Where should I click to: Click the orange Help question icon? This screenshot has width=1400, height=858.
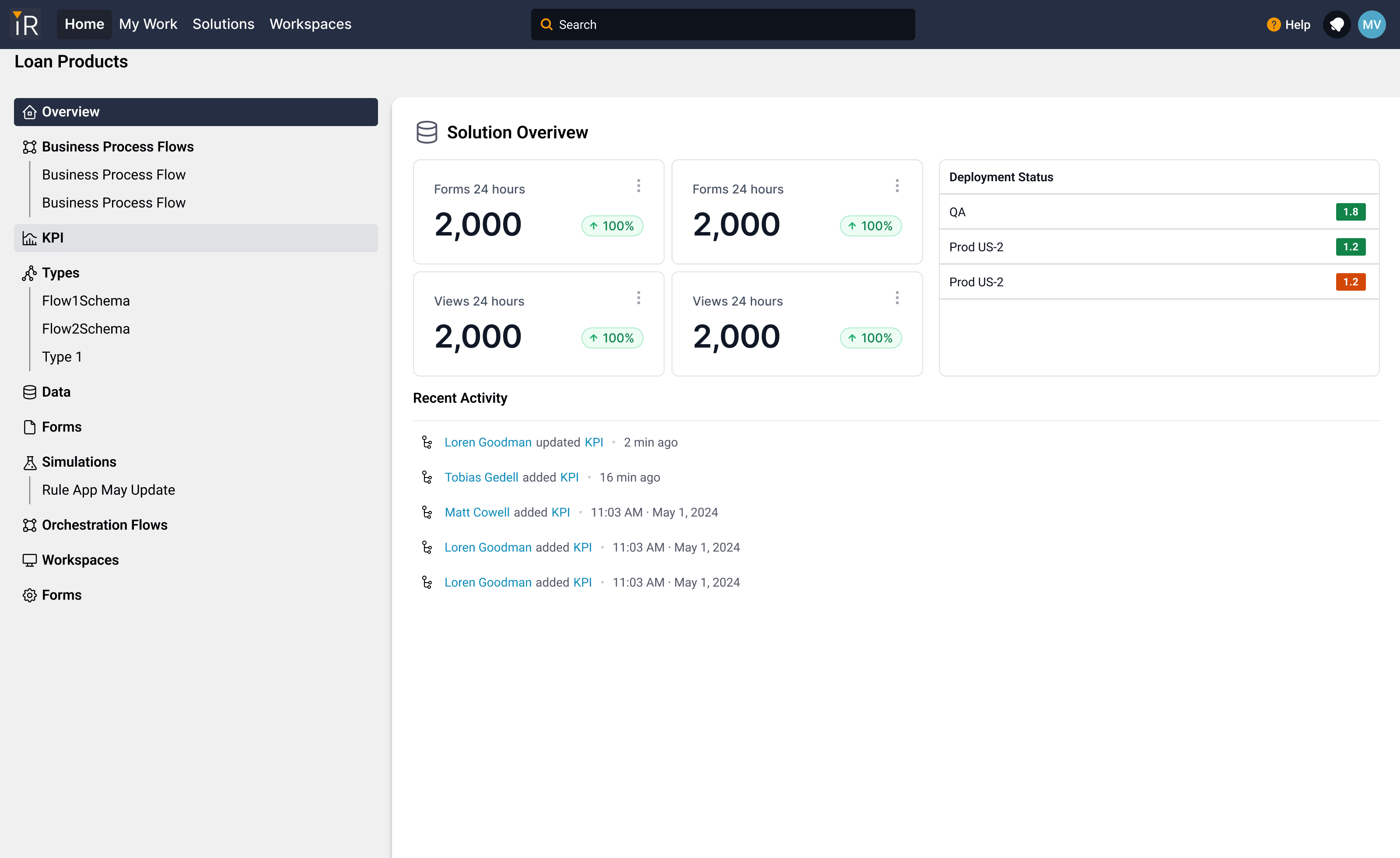[1273, 25]
